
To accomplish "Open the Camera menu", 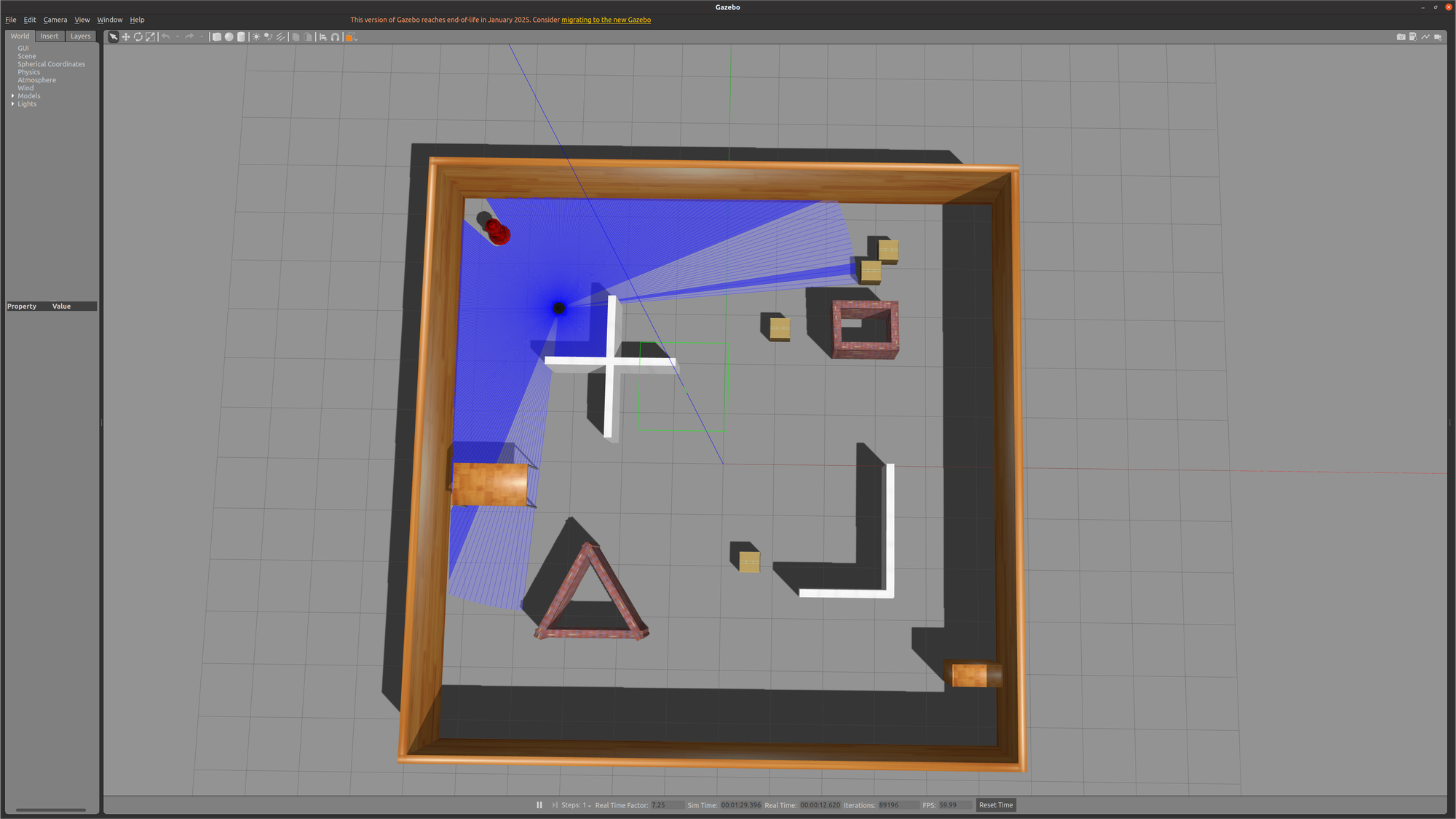I will click(x=55, y=20).
